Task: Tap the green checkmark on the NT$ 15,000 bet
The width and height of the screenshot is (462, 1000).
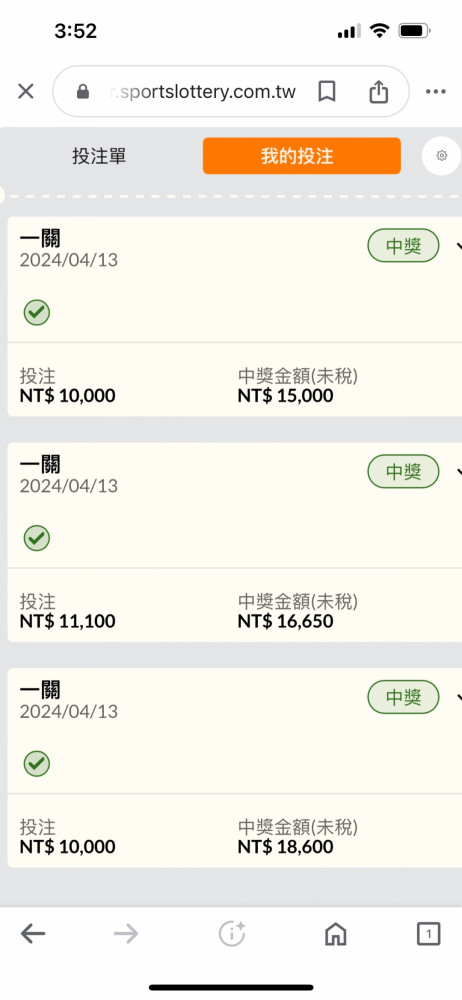Action: point(36,312)
